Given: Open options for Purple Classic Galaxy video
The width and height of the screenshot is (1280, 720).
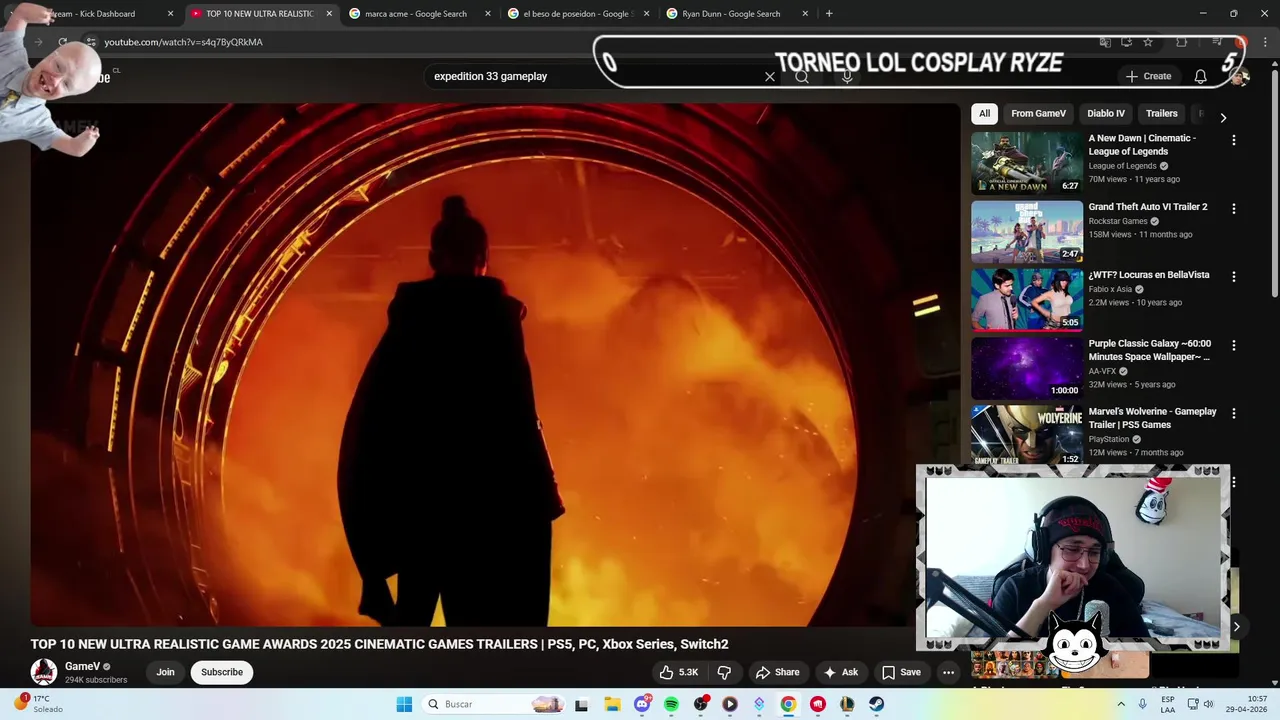Looking at the screenshot, I should coord(1233,345).
